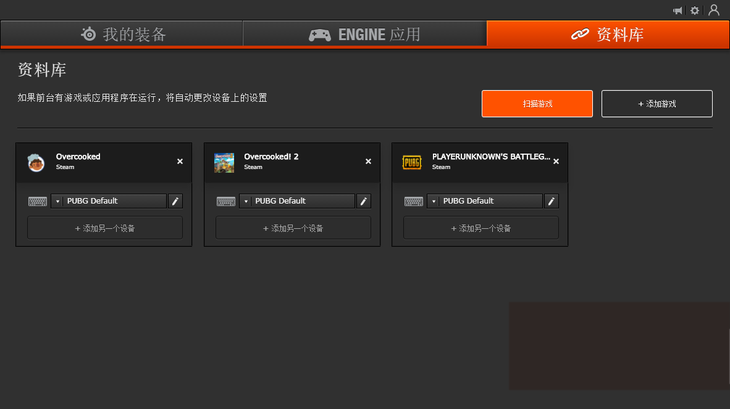Open the config dropdown in Overcooked! 2 card
The width and height of the screenshot is (730, 409).
tap(297, 201)
